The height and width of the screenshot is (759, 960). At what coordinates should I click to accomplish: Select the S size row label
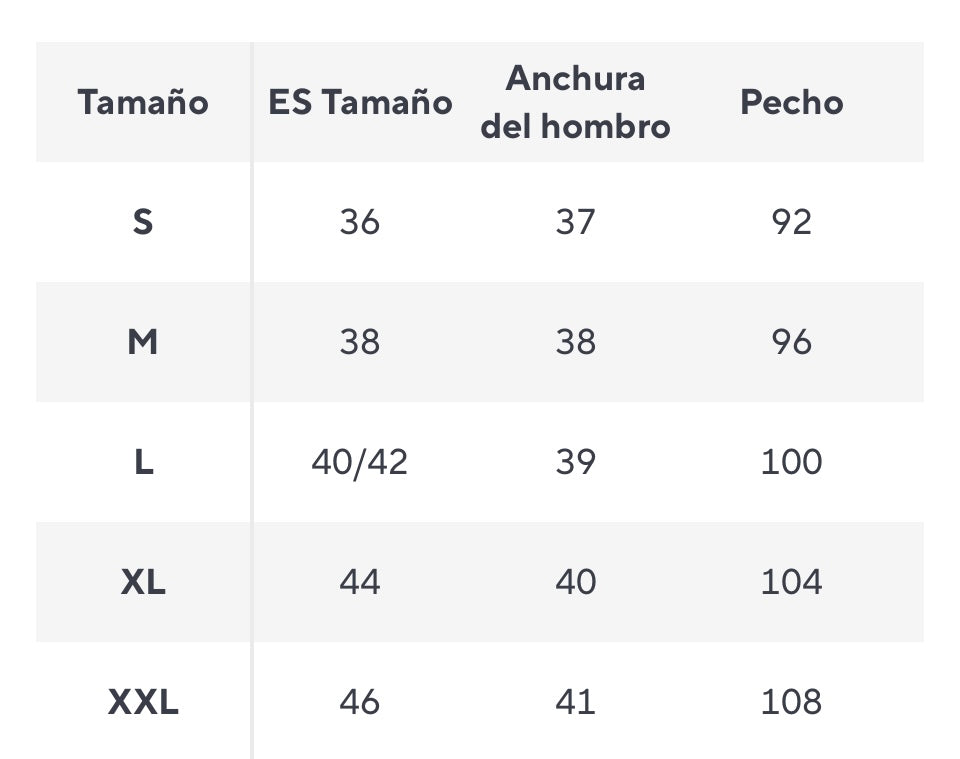tap(143, 222)
